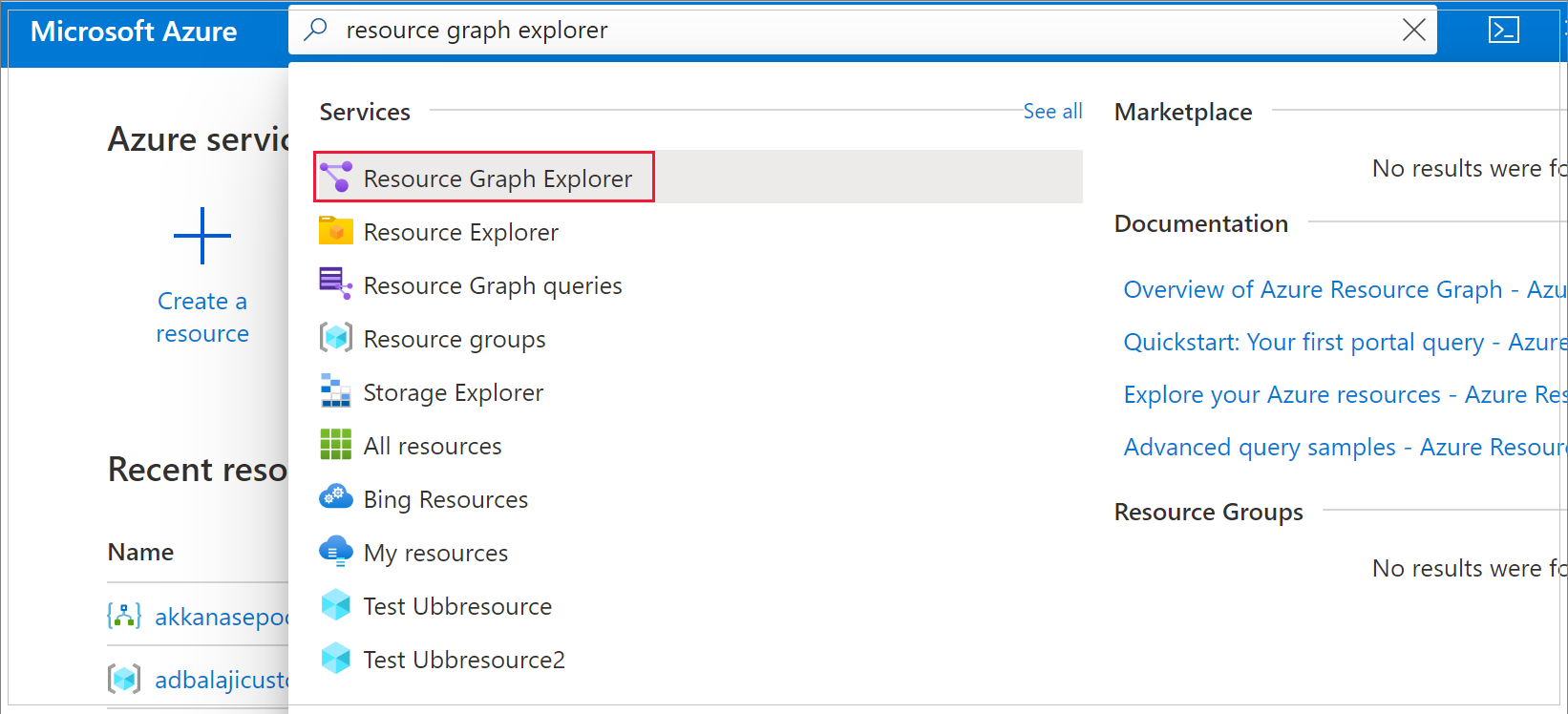1568x714 pixels.
Task: Click the Bing Resources cloud icon
Action: pos(335,497)
